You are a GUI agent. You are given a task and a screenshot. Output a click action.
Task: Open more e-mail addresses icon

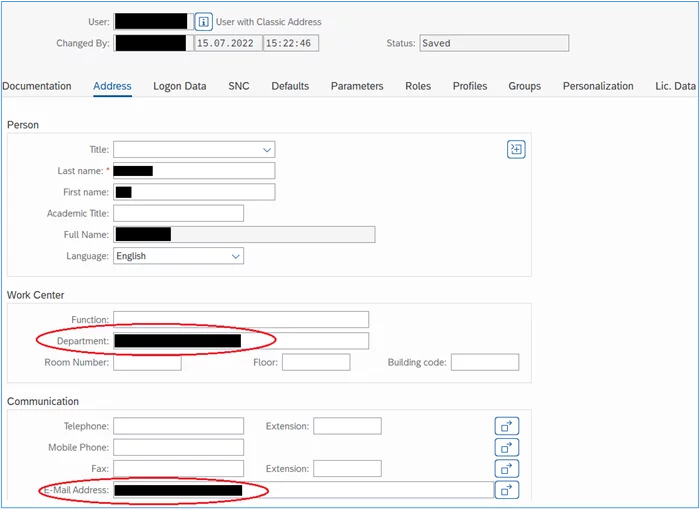click(507, 490)
